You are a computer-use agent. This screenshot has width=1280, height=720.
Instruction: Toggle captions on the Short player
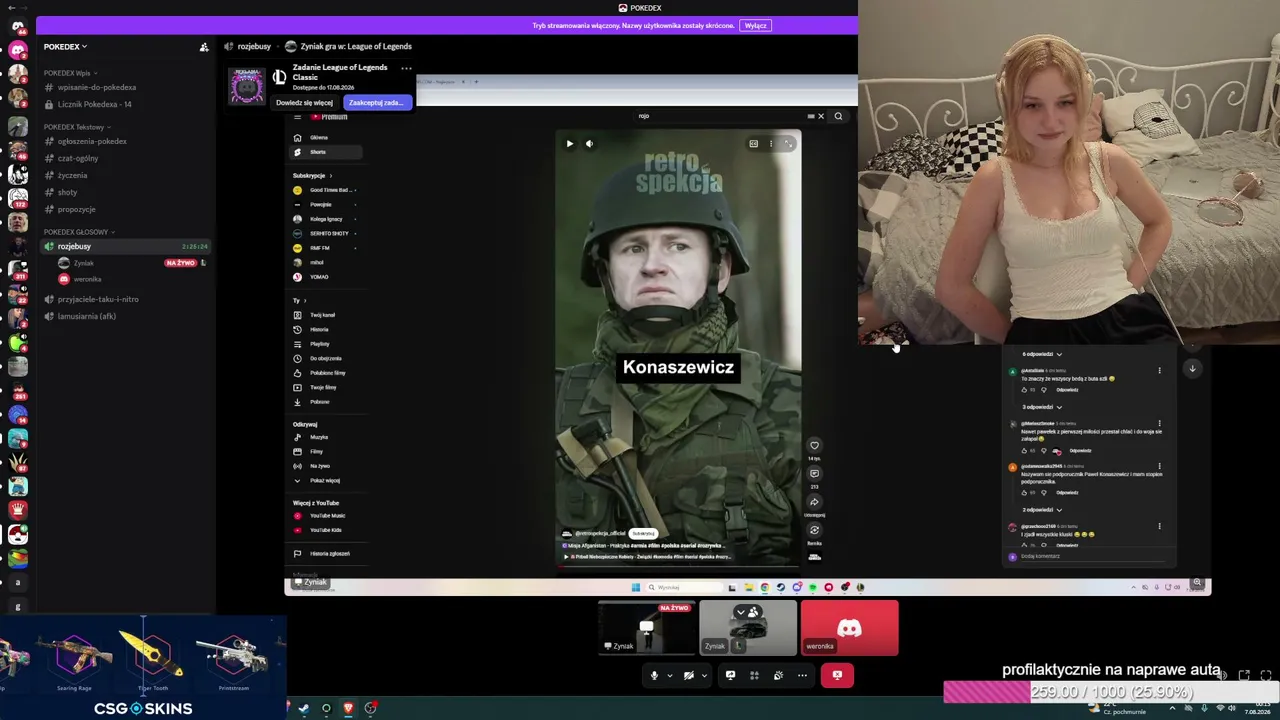(753, 144)
